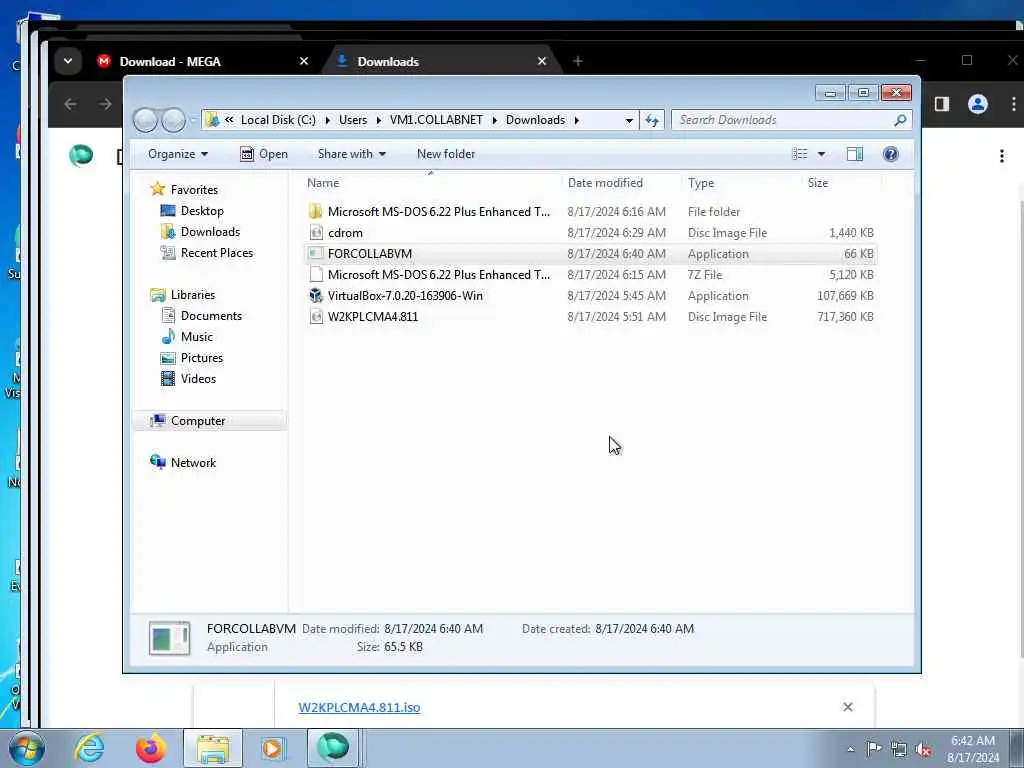
Task: Open the Windows Start button
Action: coord(26,748)
